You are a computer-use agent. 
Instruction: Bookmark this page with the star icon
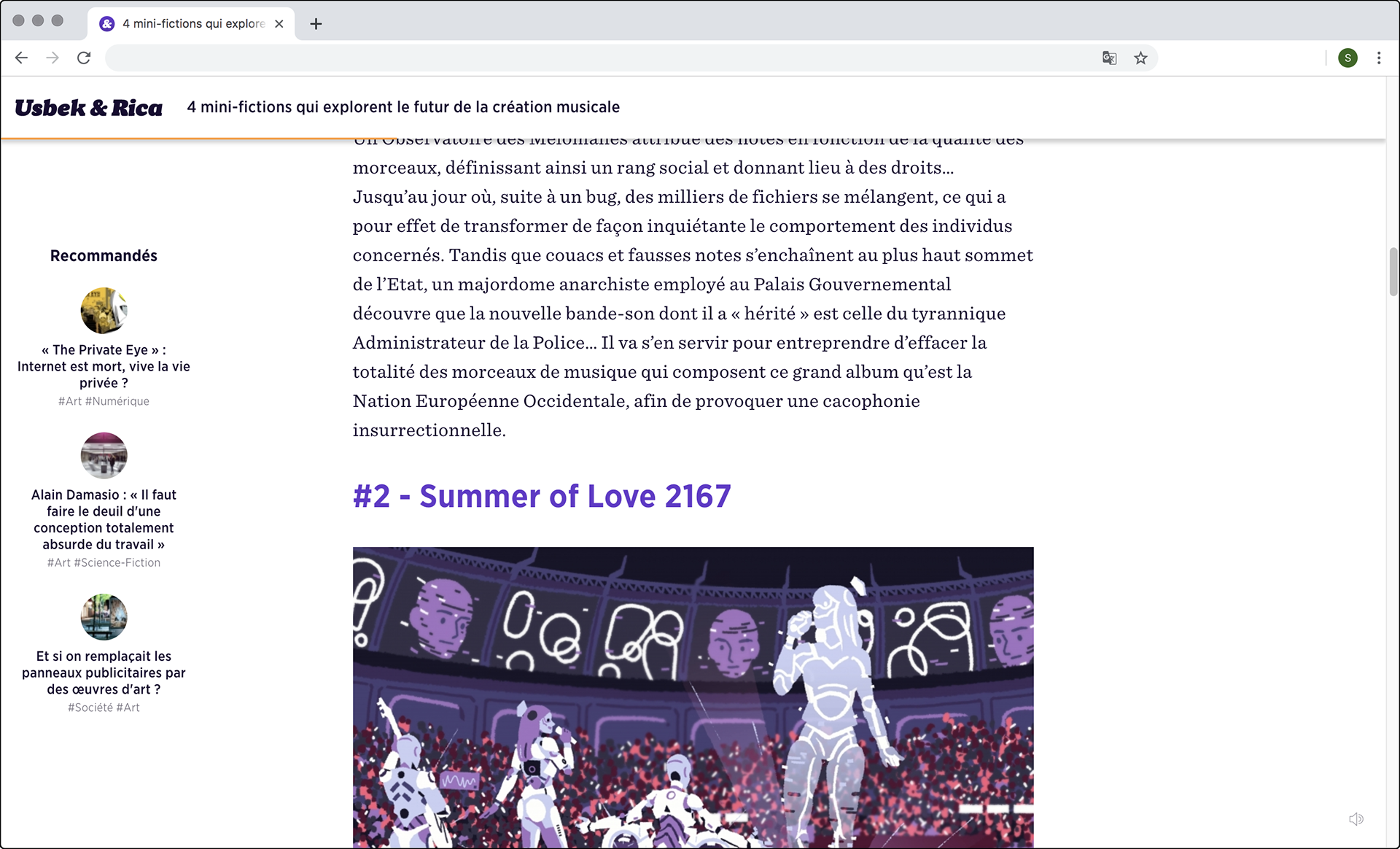1140,58
